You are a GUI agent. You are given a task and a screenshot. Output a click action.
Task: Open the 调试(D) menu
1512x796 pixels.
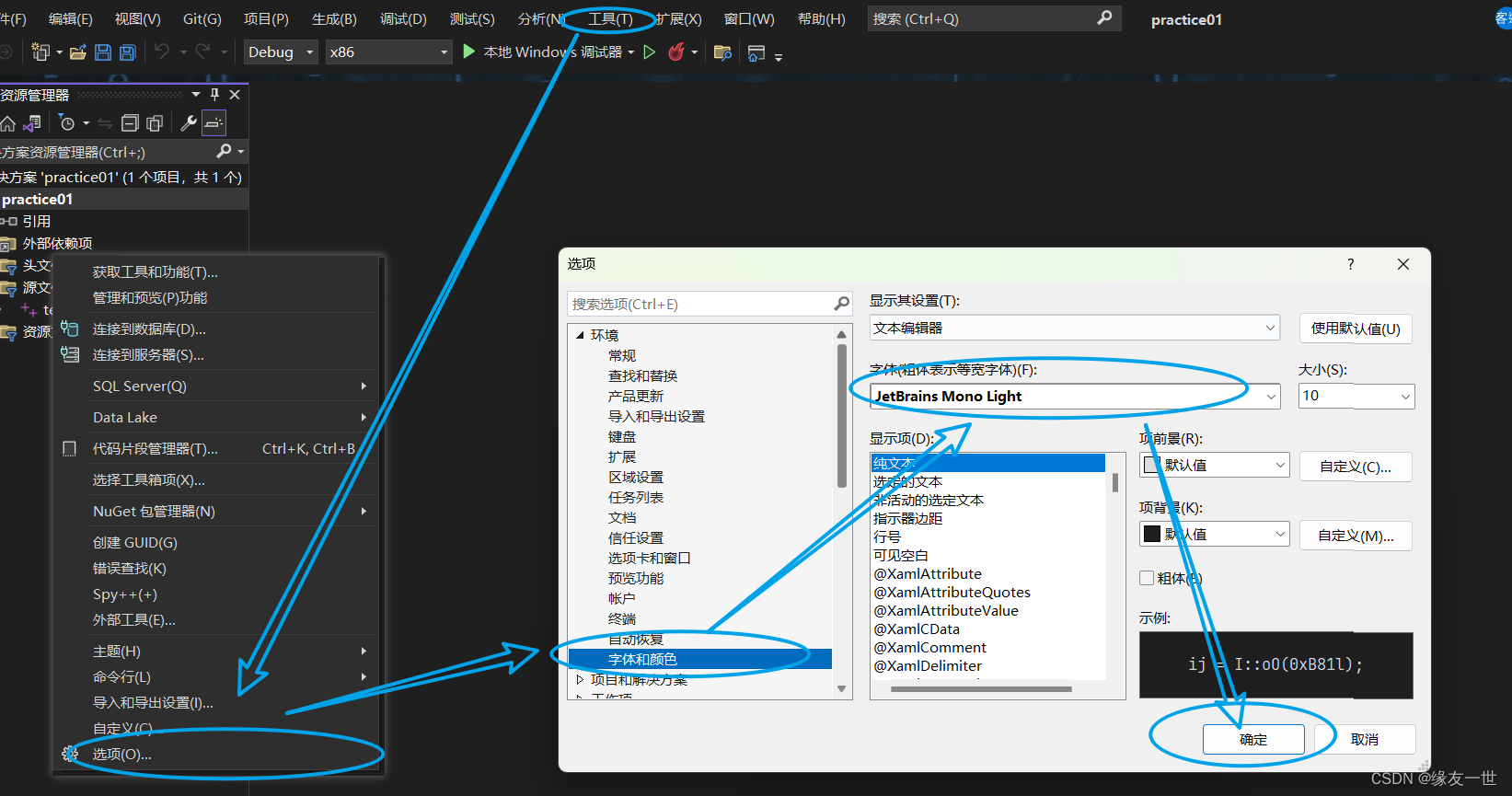[x=403, y=18]
